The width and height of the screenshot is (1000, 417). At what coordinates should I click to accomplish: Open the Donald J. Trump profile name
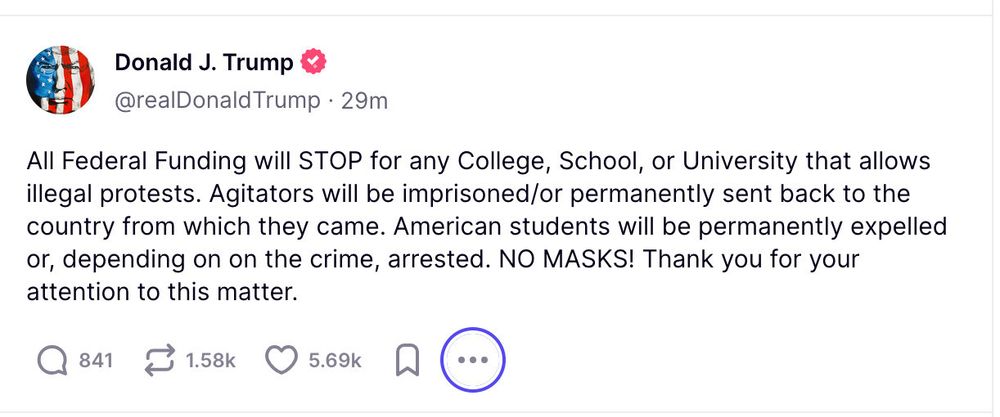(x=204, y=63)
